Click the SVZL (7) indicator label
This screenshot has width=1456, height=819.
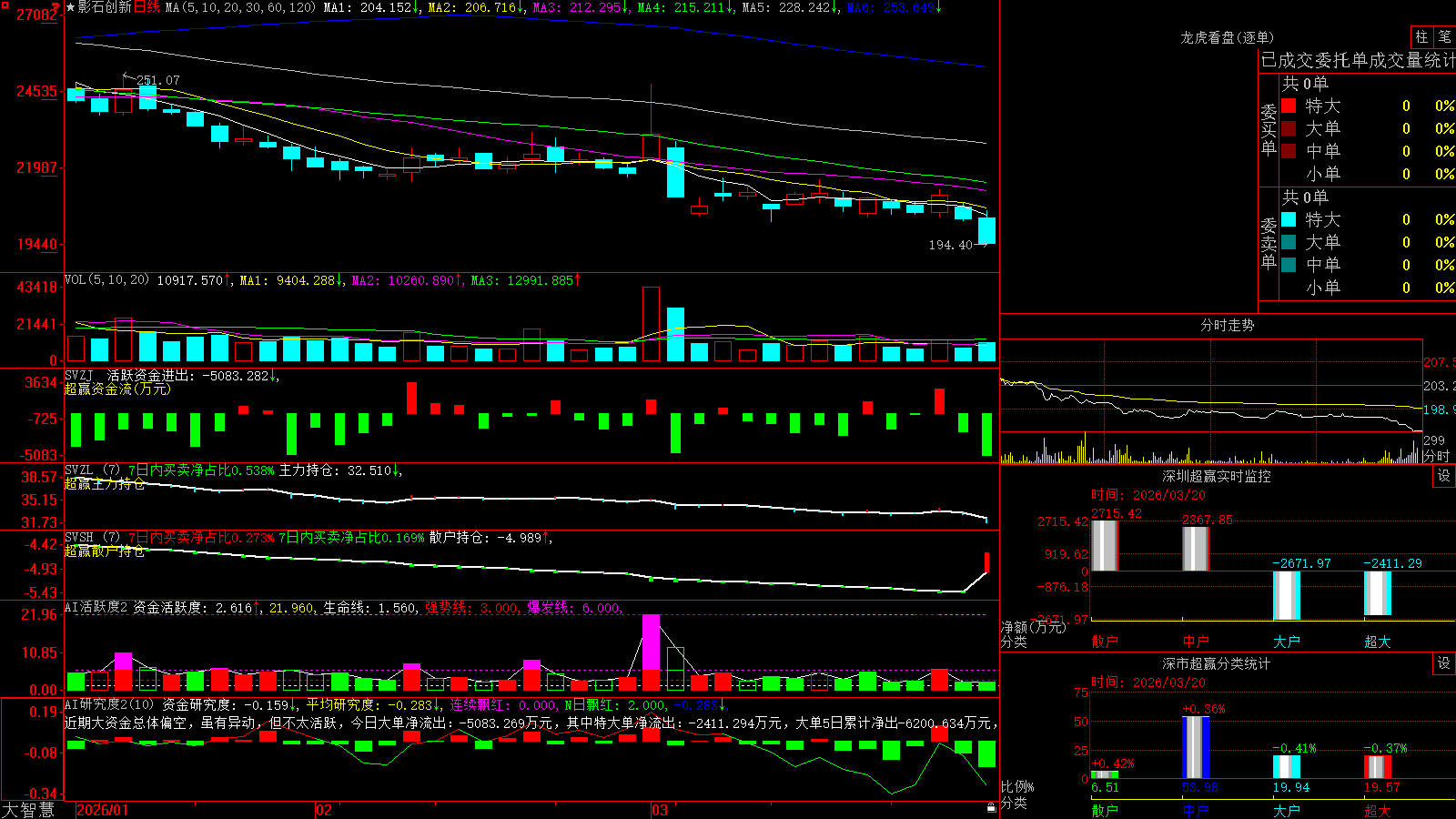coord(93,470)
